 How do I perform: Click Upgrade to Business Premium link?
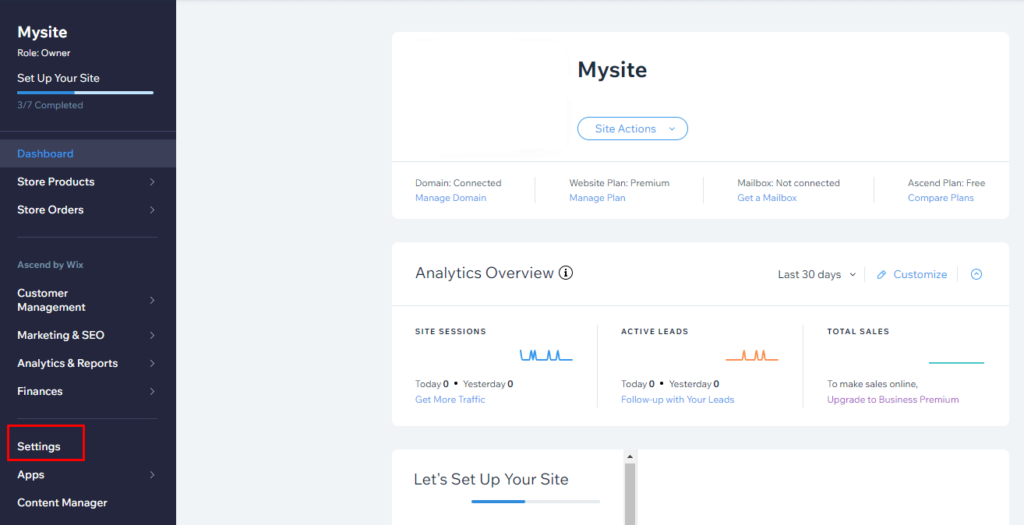[x=892, y=399]
